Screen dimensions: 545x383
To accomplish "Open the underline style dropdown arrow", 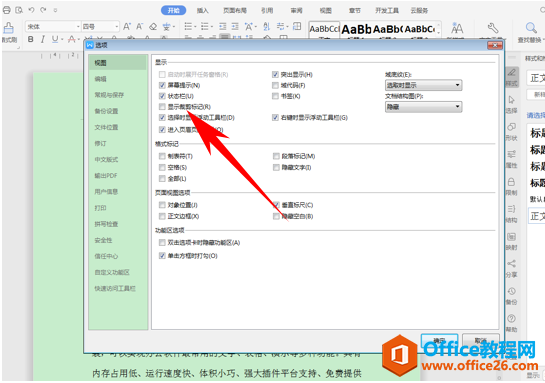I will click(x=62, y=40).
